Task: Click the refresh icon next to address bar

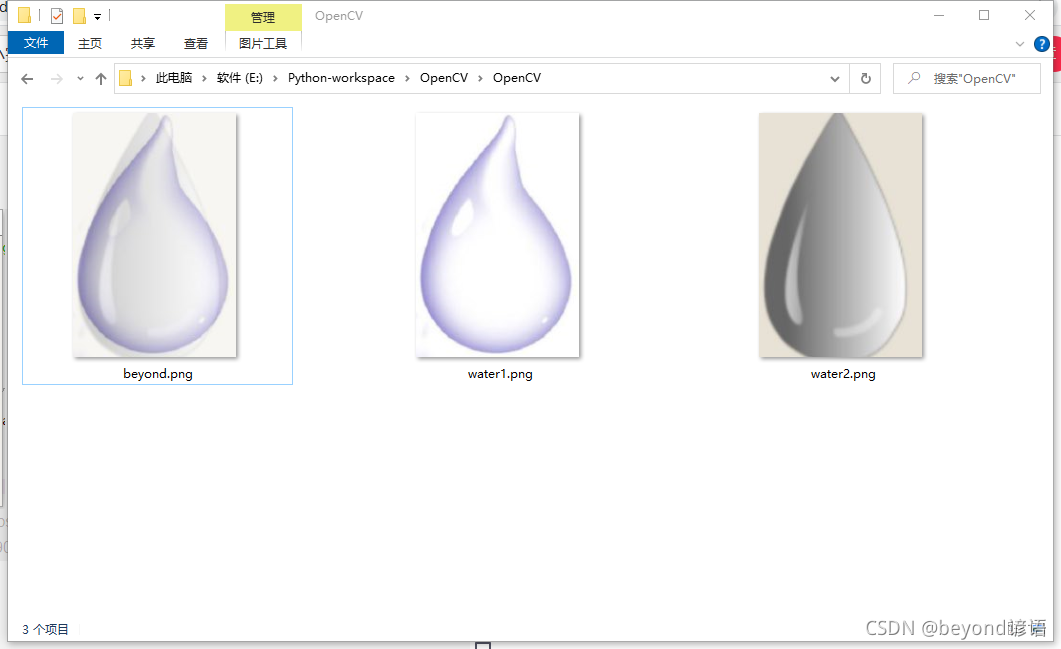Action: coord(864,78)
